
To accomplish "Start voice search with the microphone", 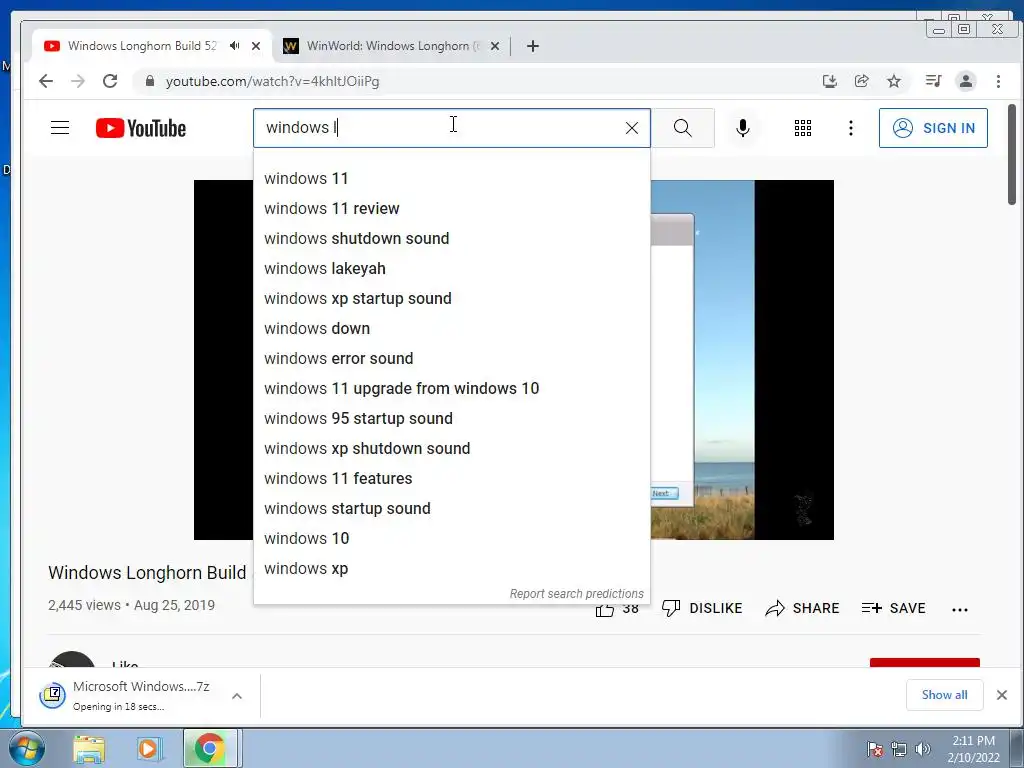I will (x=743, y=128).
